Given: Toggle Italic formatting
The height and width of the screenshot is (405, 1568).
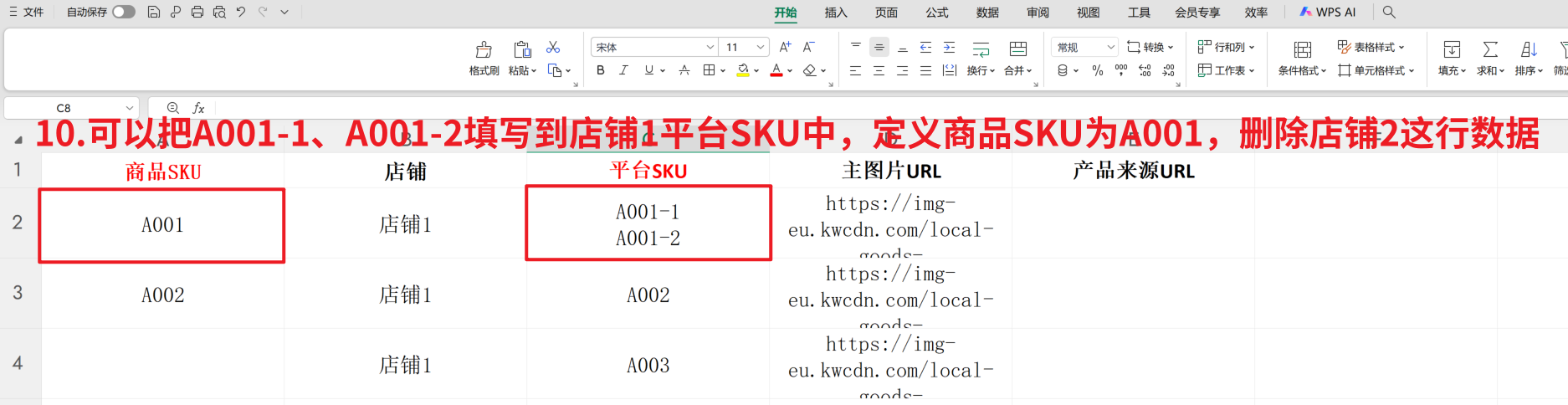Looking at the screenshot, I should [623, 70].
